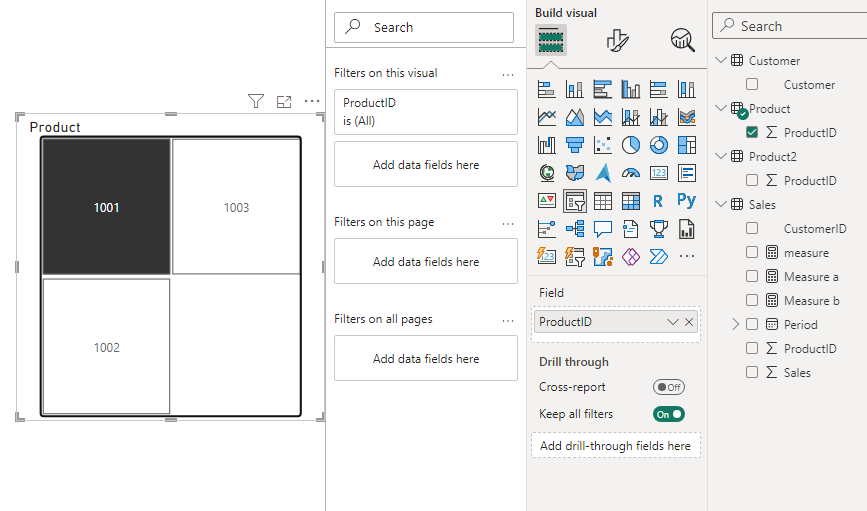Expand the Period hierarchy
The image size is (867, 511).
coord(735,324)
